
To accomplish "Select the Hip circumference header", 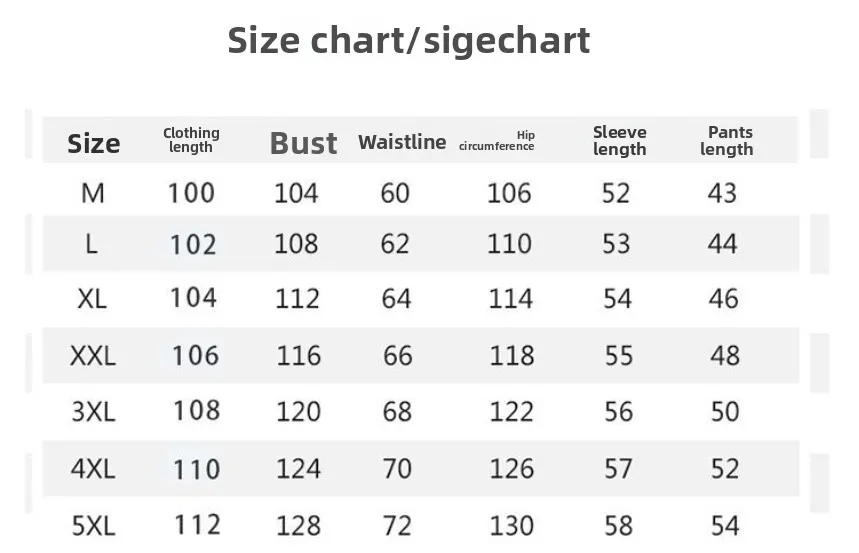I will (x=497, y=141).
